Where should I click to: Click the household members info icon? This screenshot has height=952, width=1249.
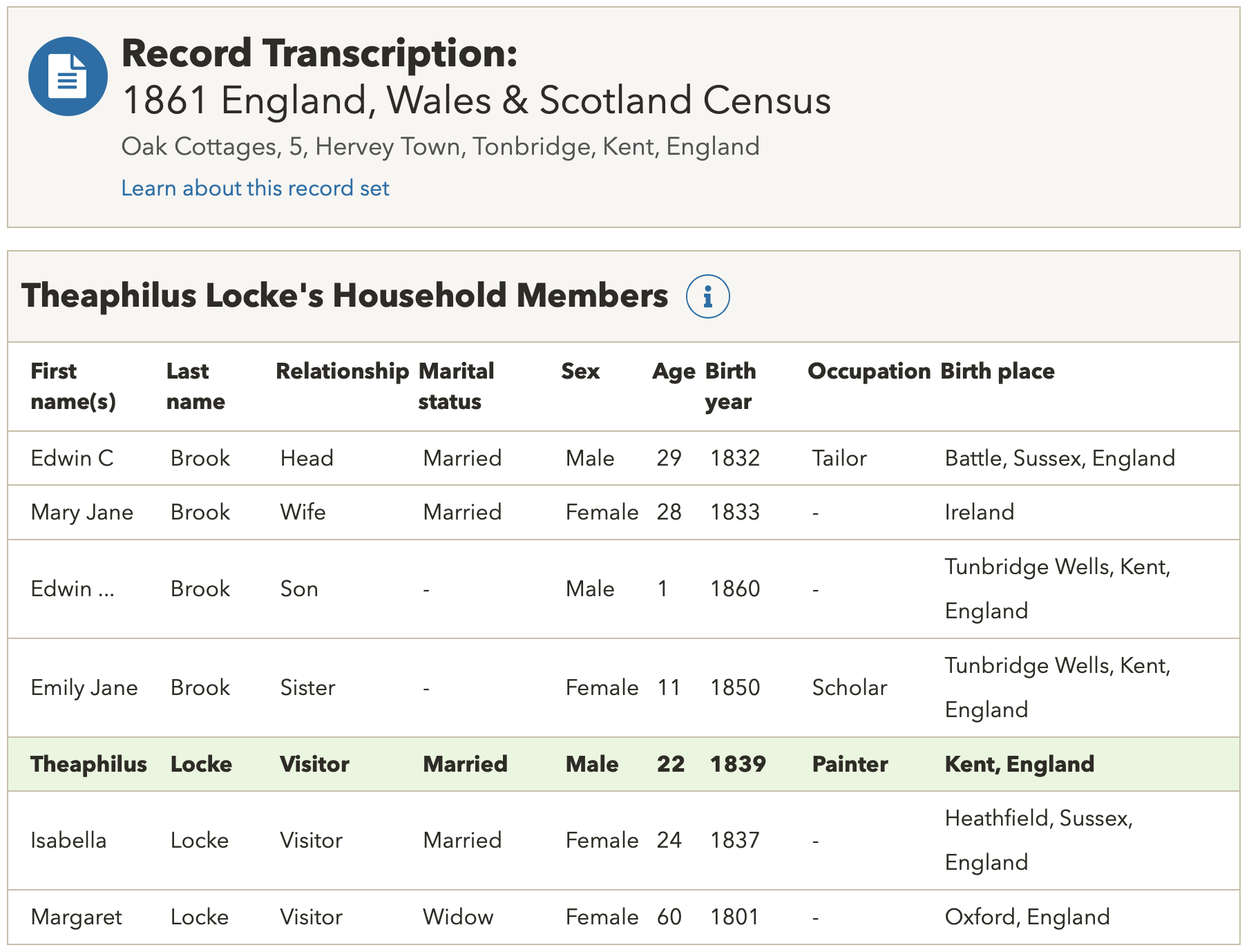click(707, 296)
